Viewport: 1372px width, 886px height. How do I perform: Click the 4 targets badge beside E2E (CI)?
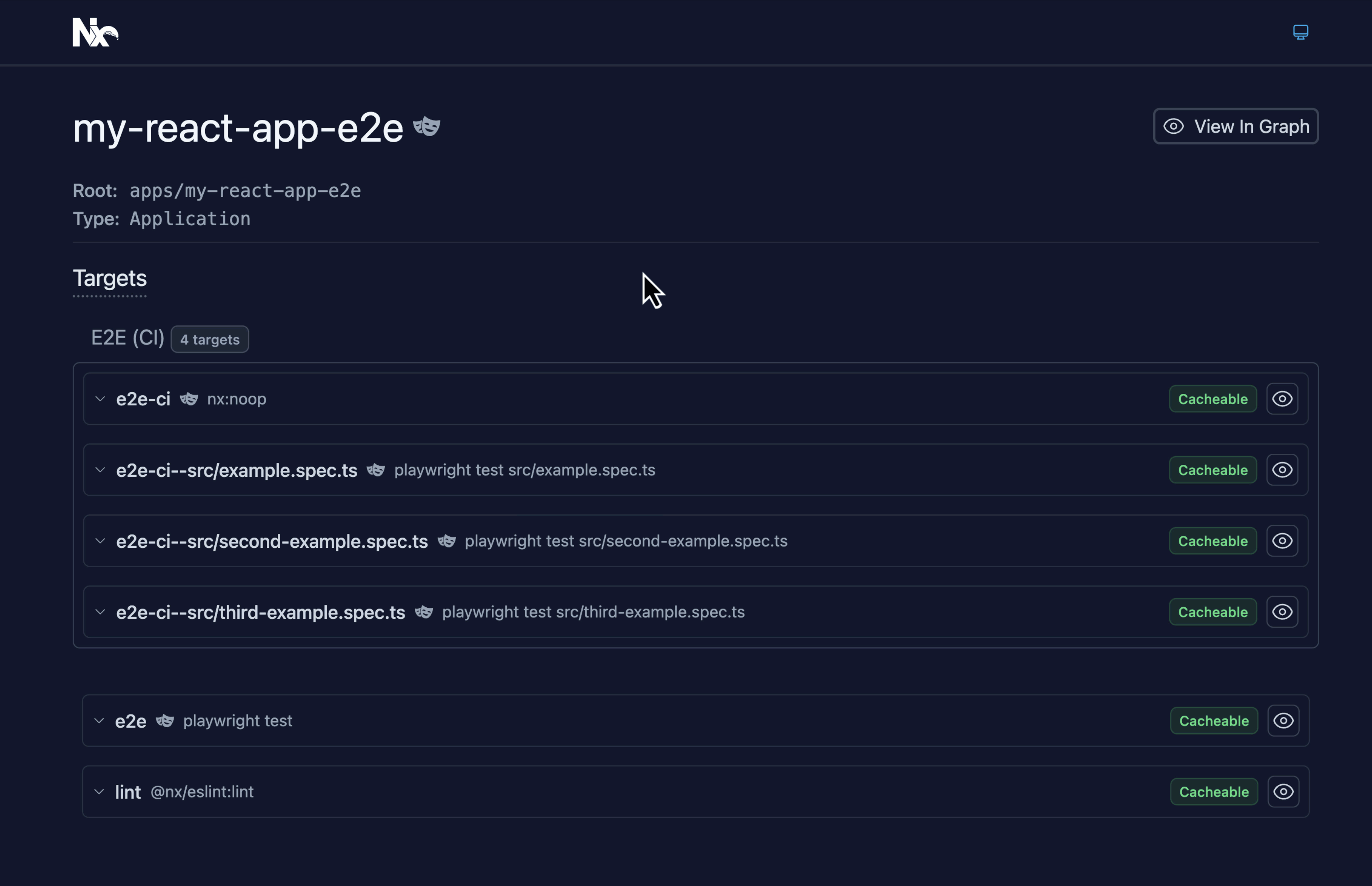point(209,339)
